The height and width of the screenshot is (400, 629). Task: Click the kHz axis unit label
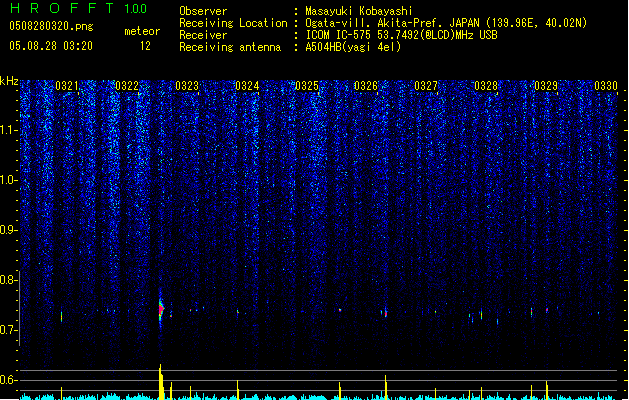pyautogui.click(x=9, y=81)
